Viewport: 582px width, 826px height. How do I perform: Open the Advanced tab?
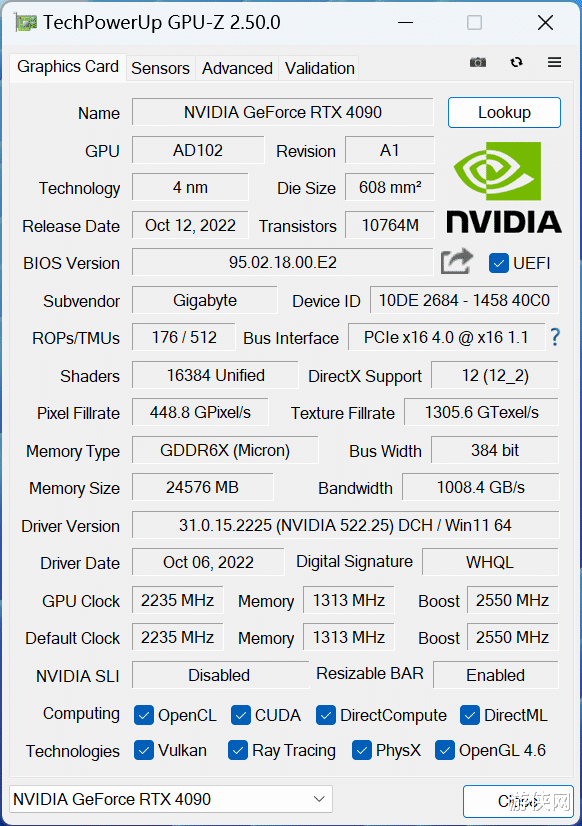coord(237,68)
